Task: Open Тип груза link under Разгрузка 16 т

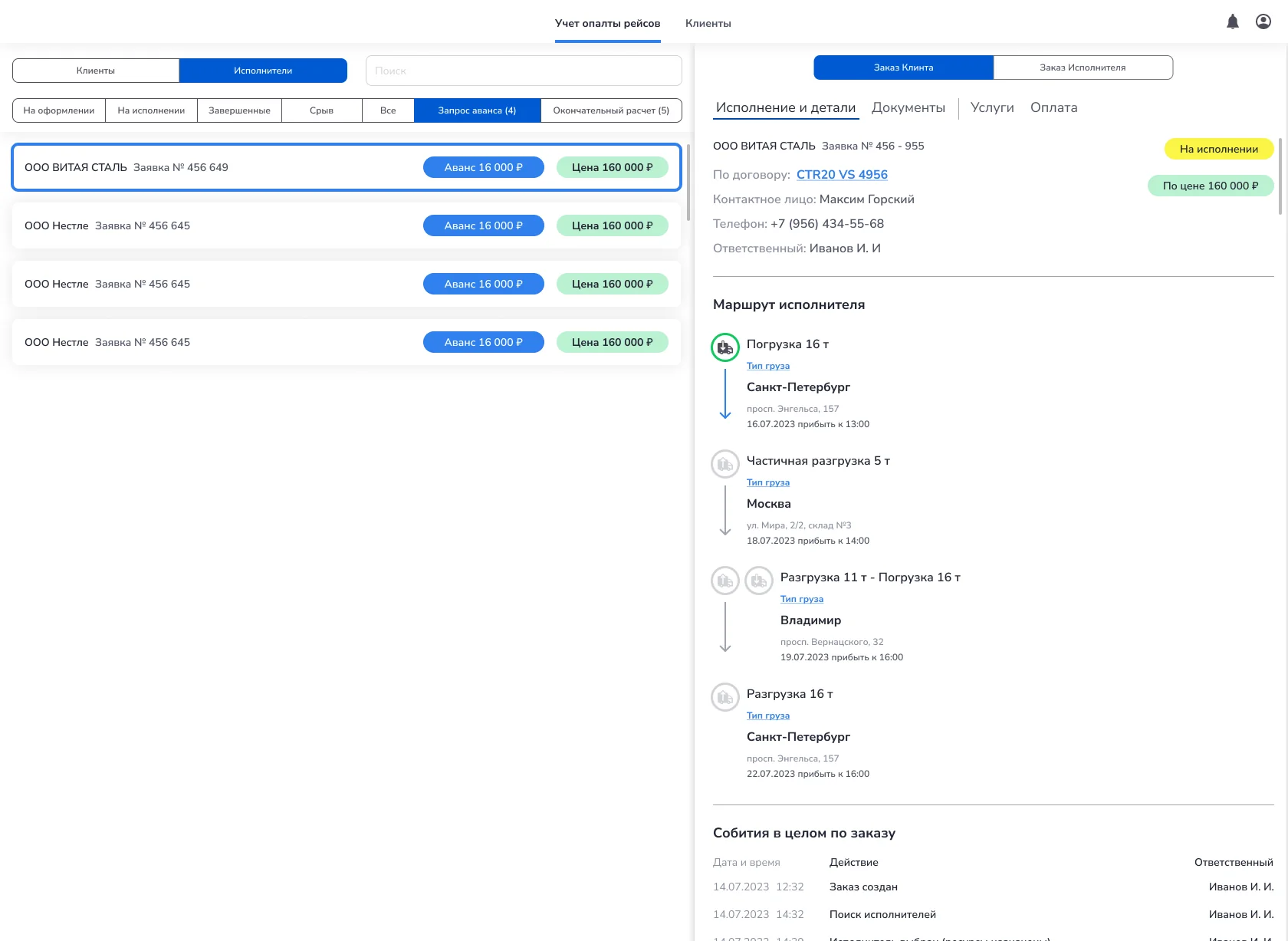Action: click(x=768, y=716)
